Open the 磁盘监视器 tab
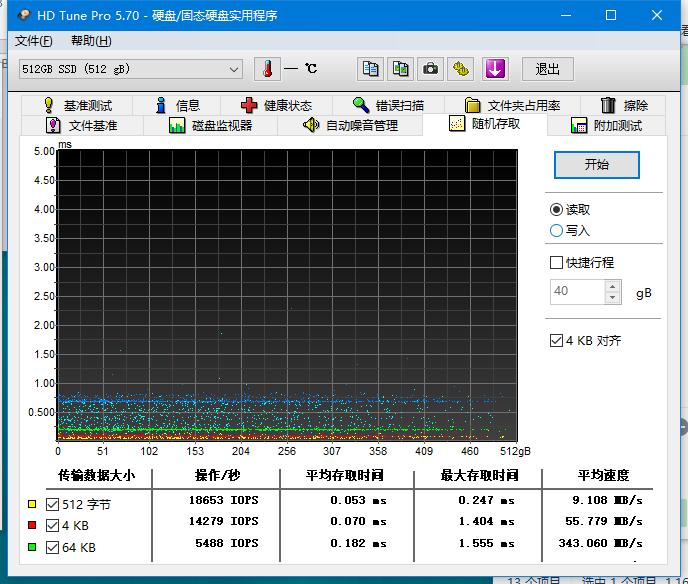The height and width of the screenshot is (584, 688). (x=211, y=125)
